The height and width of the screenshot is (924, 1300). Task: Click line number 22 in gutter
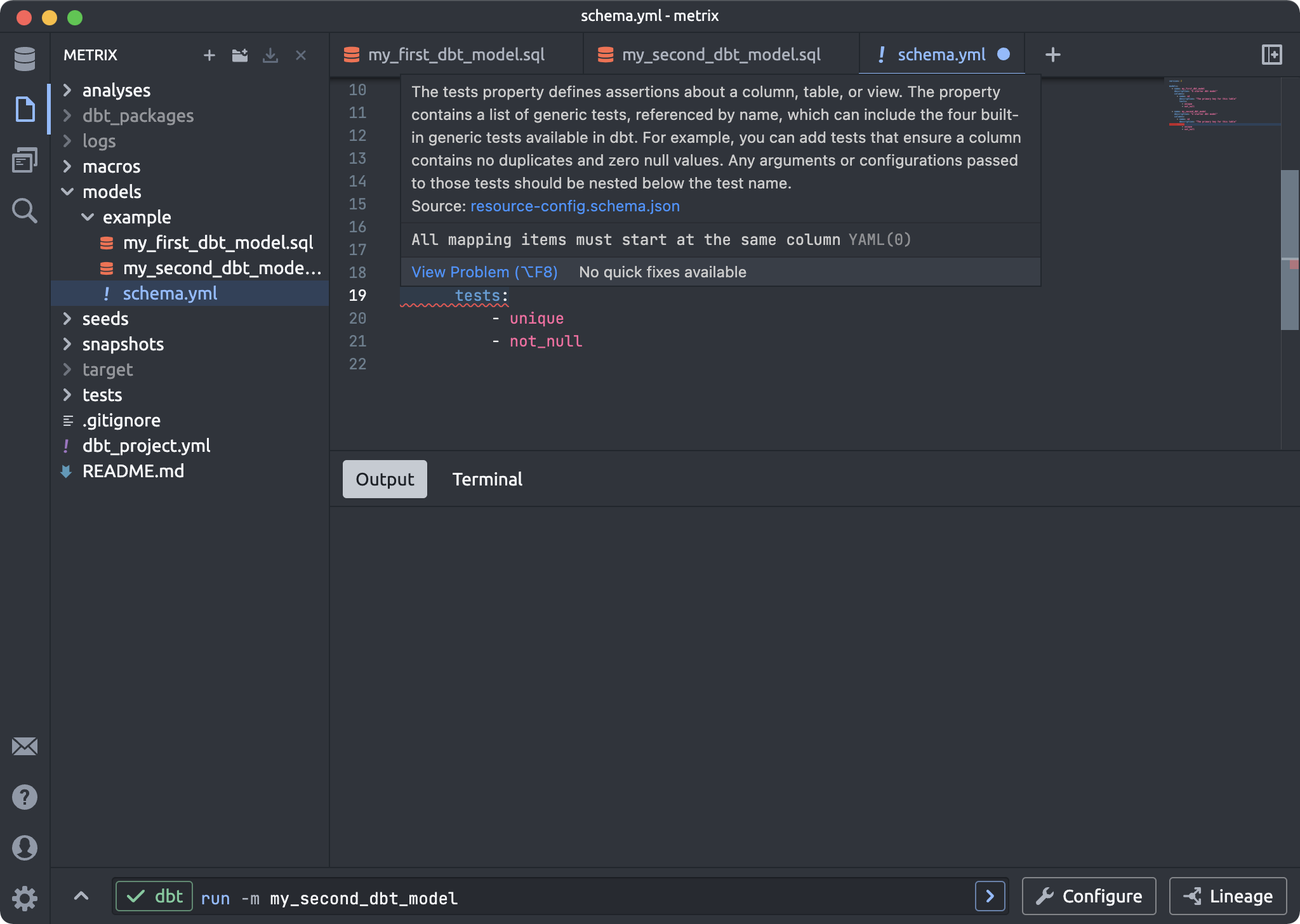click(357, 364)
